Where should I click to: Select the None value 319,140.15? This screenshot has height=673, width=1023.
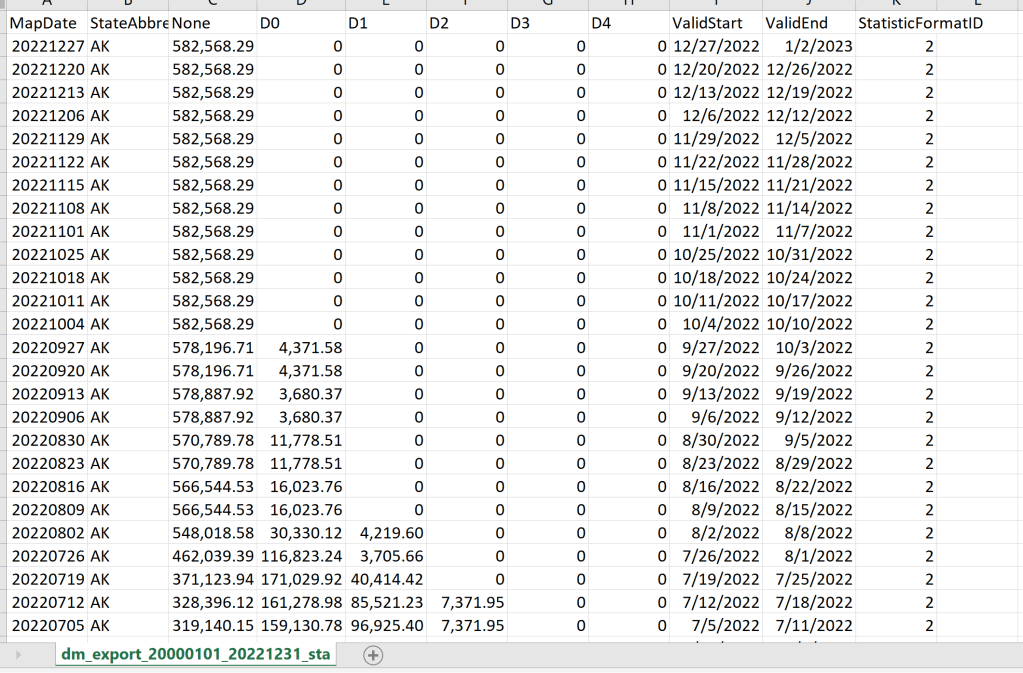click(x=213, y=626)
